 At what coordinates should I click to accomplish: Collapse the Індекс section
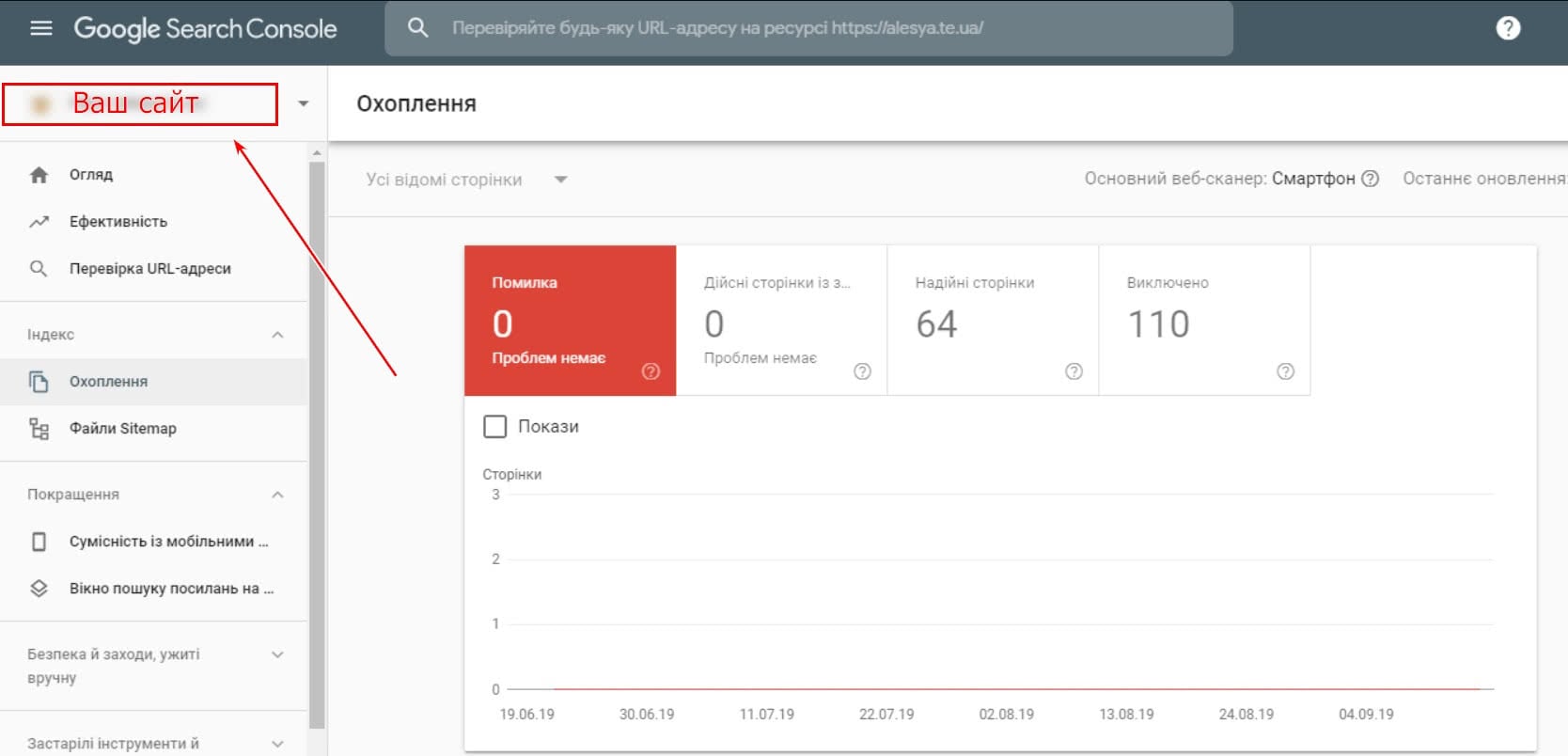tap(277, 335)
